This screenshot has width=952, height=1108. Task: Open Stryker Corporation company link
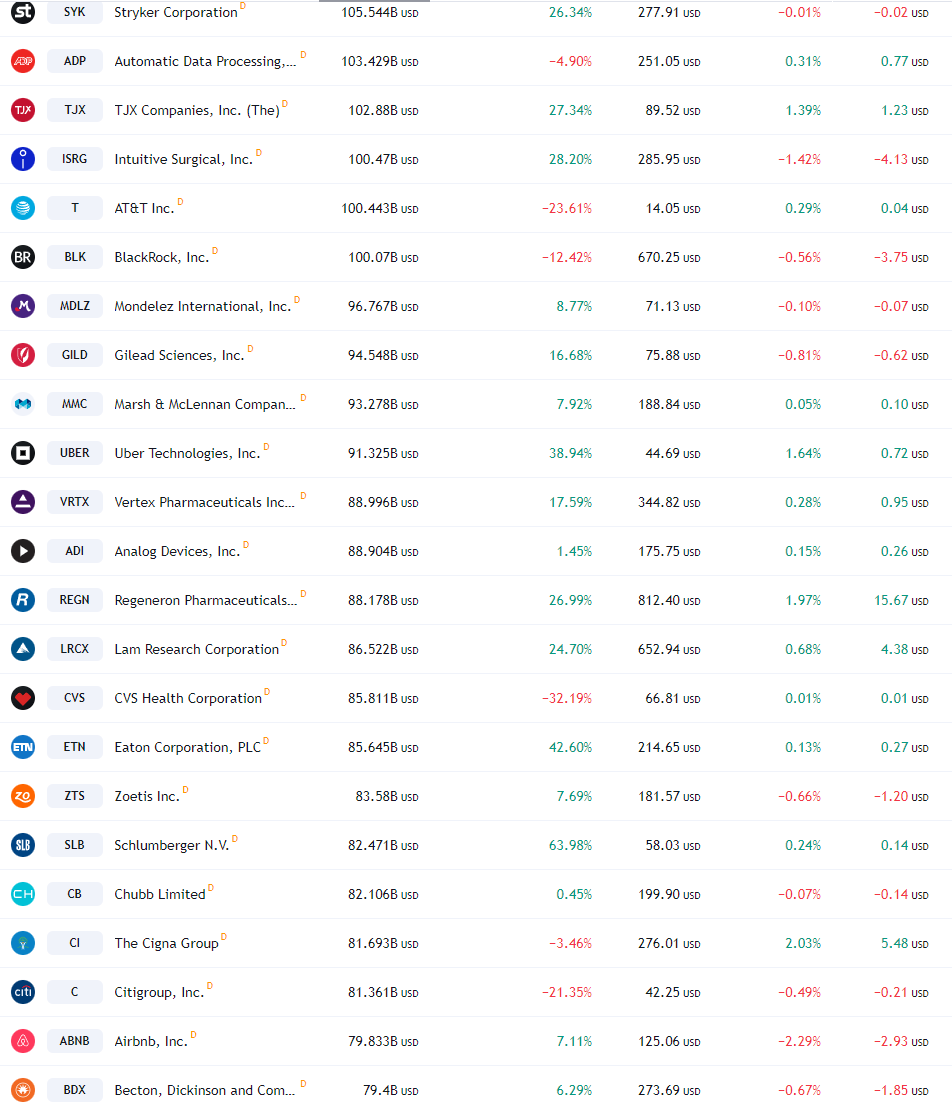pyautogui.click(x=176, y=13)
